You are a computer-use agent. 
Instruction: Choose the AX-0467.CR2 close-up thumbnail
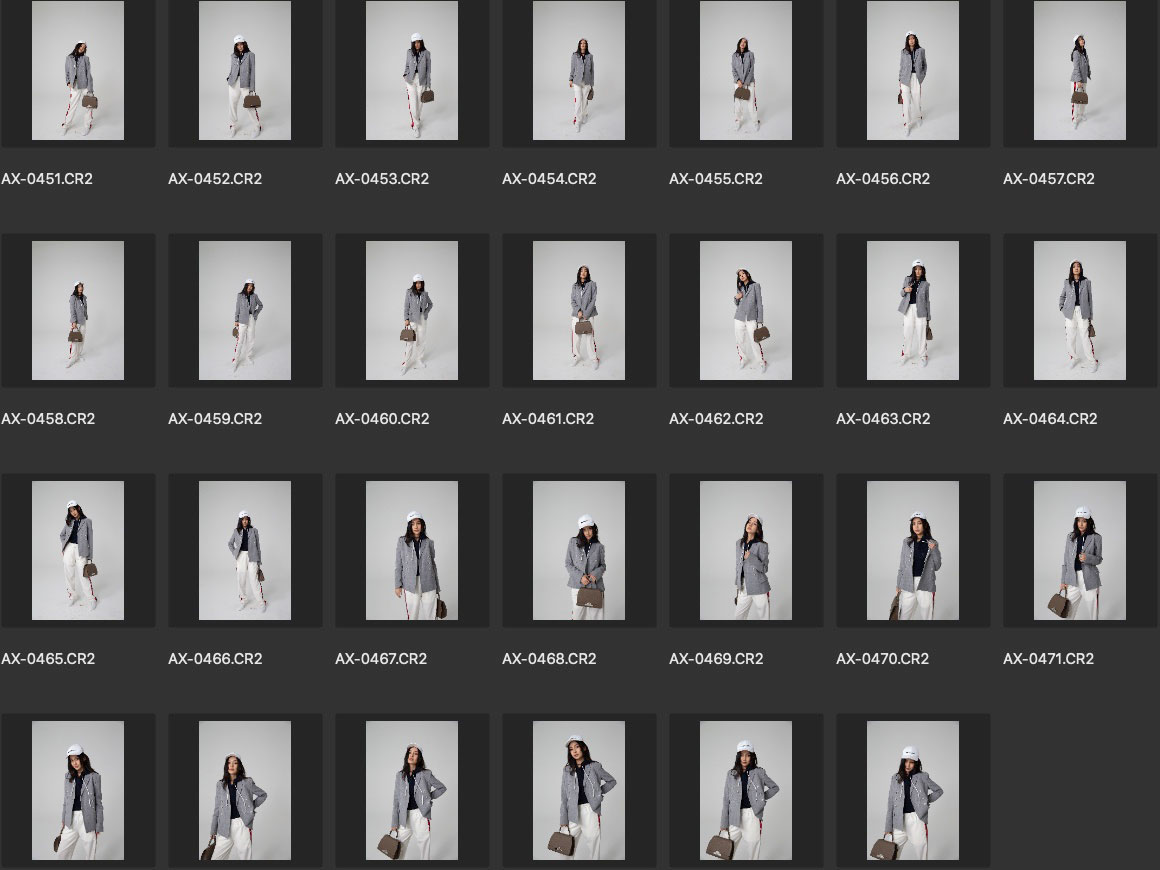412,550
